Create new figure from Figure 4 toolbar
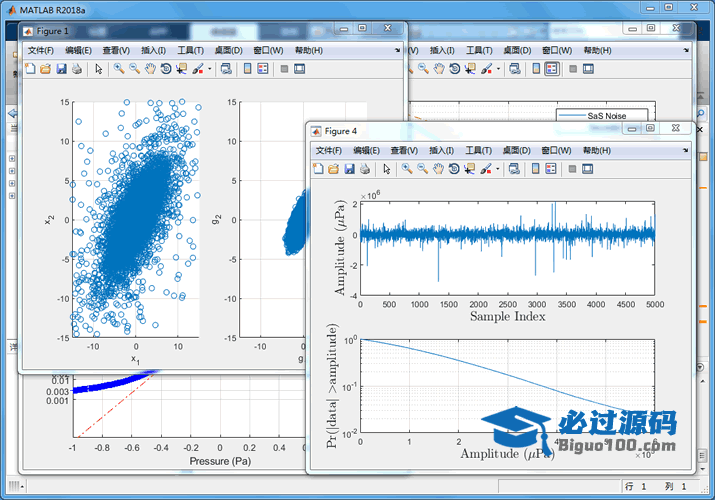Image resolution: width=715 pixels, height=500 pixels. (x=318, y=169)
